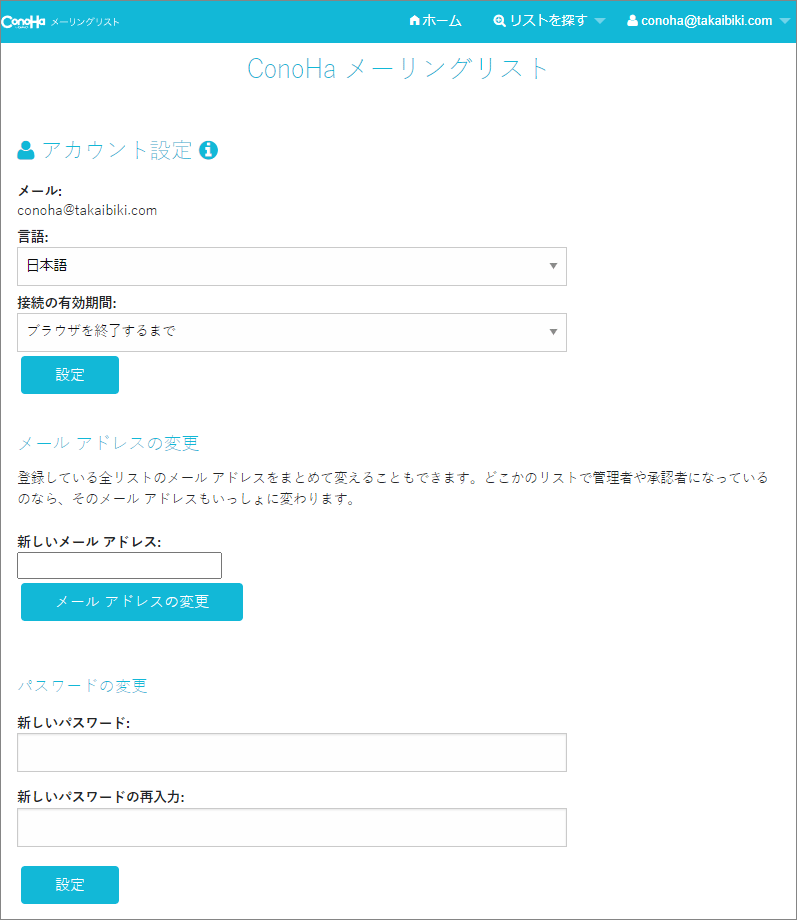Click the ConoHa logo in header
797x920 pixels.
23,22
